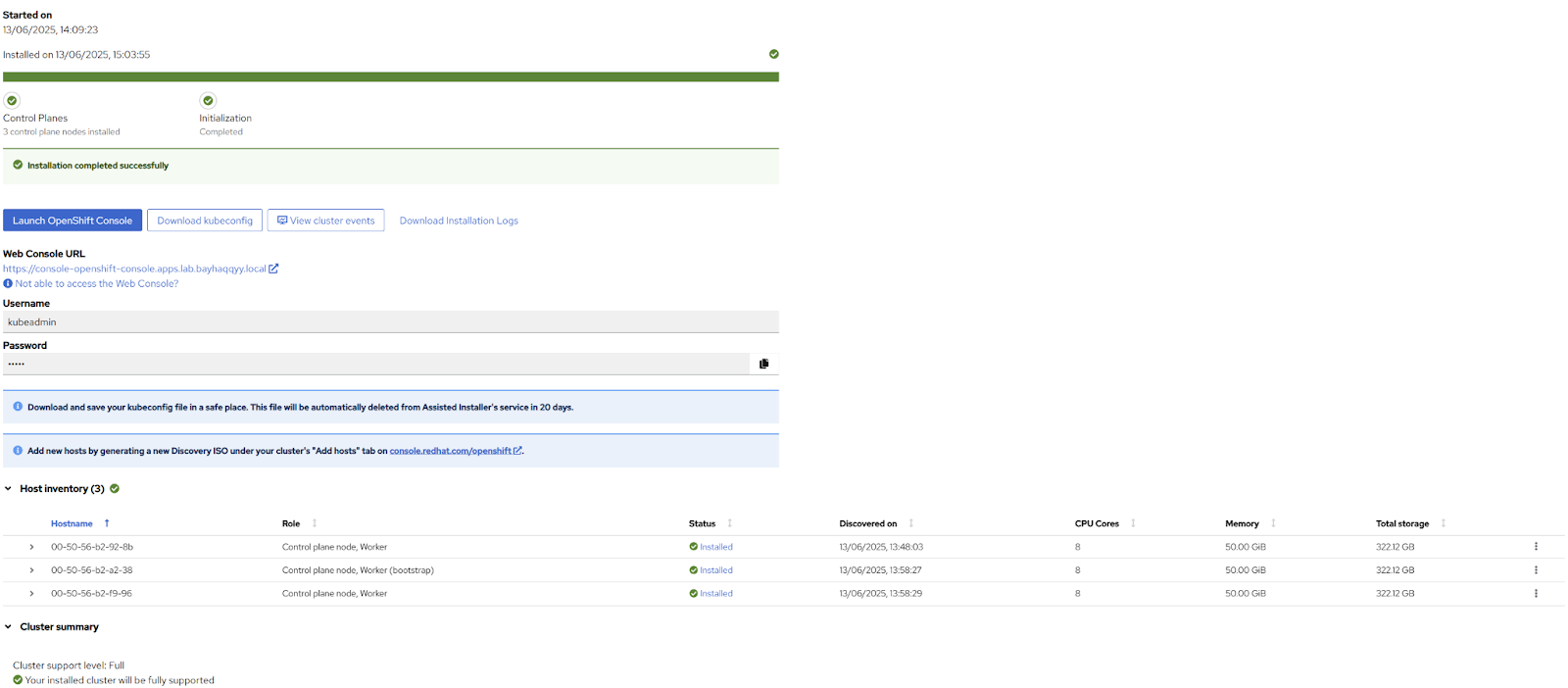This screenshot has width=1568, height=688.
Task: Click green check icon beside Installed on date
Action: 774,54
